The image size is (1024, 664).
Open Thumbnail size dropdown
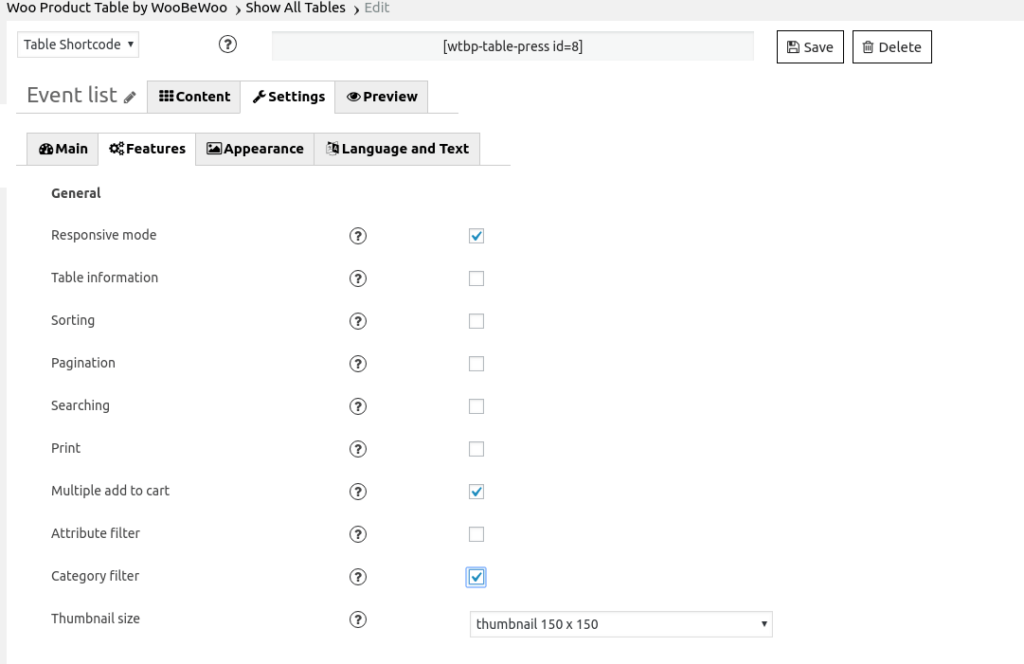[621, 624]
